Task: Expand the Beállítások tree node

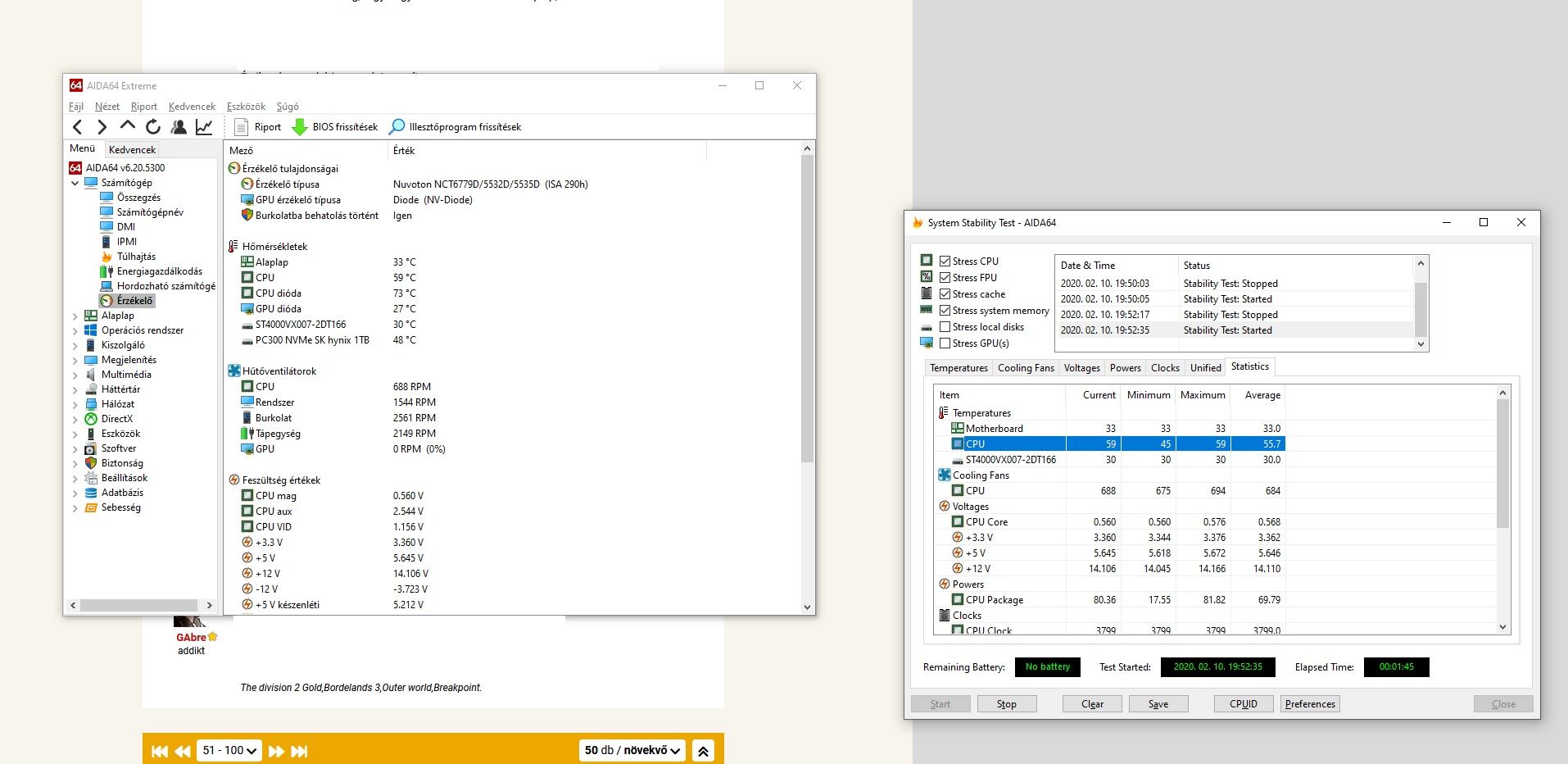Action: 75,478
